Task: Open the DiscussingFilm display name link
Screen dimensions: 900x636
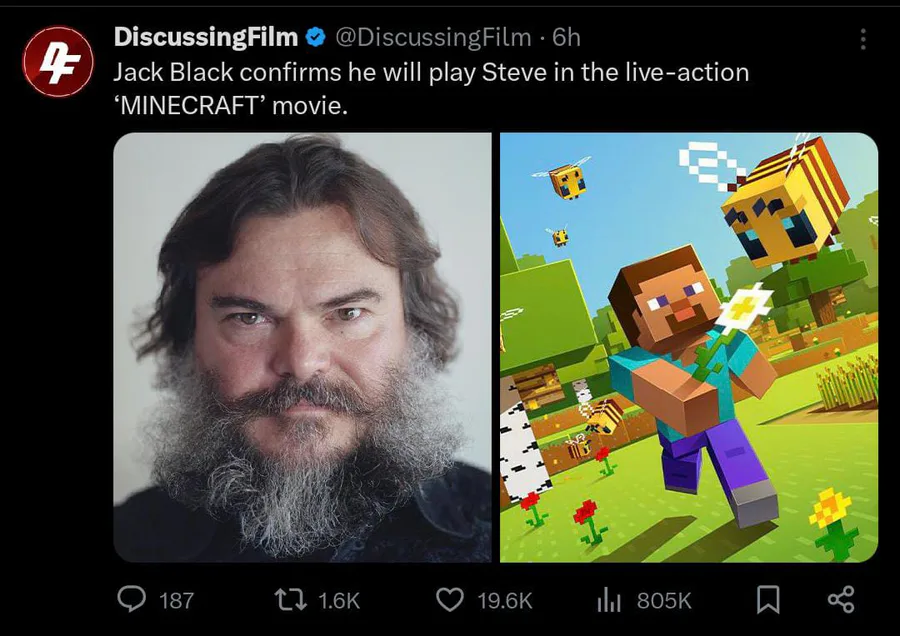Action: [x=206, y=37]
